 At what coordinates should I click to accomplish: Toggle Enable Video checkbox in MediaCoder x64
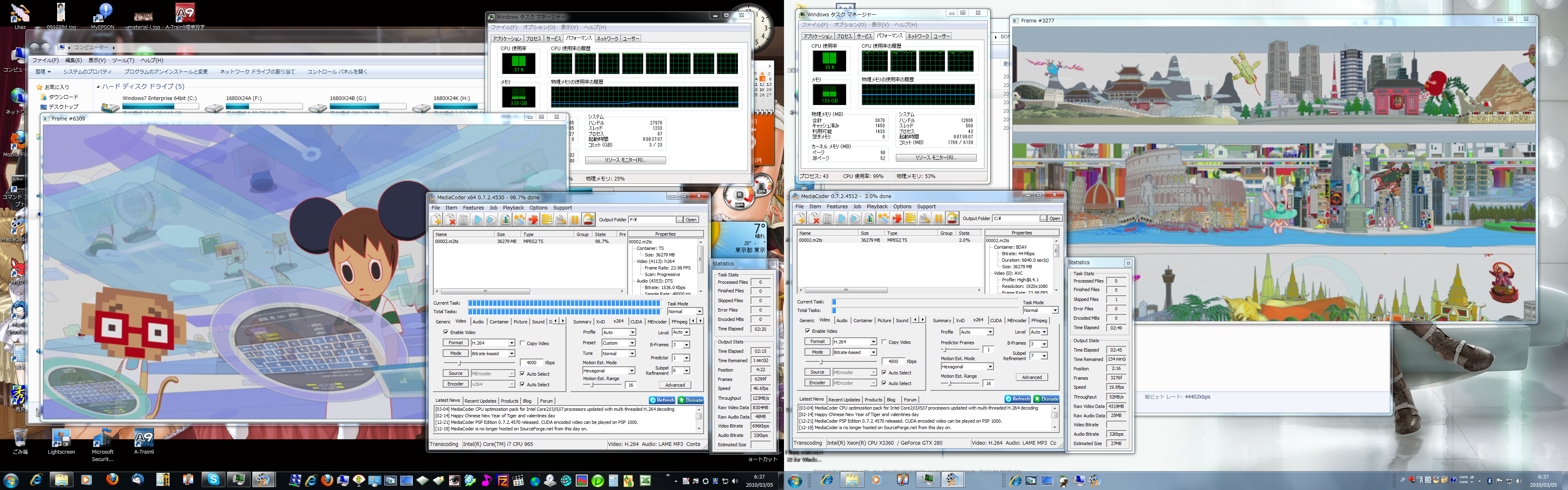pyautogui.click(x=446, y=332)
